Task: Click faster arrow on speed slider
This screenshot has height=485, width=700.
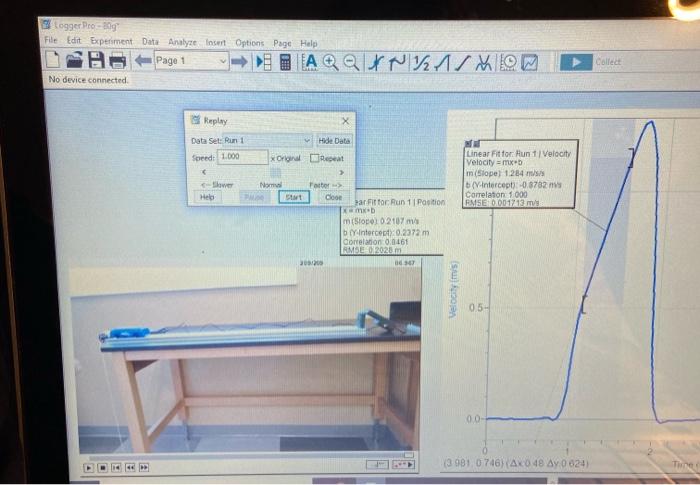Action: (x=342, y=172)
